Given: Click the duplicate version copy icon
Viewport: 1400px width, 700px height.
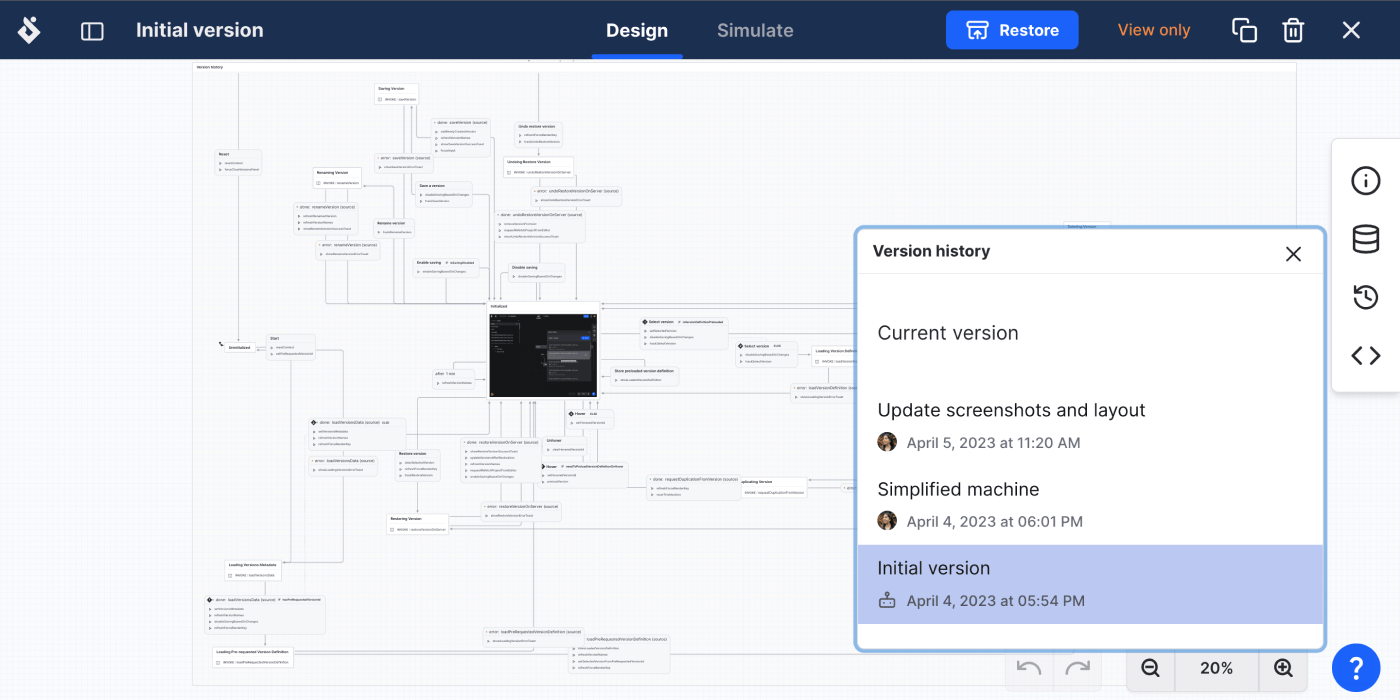Looking at the screenshot, I should [1244, 30].
